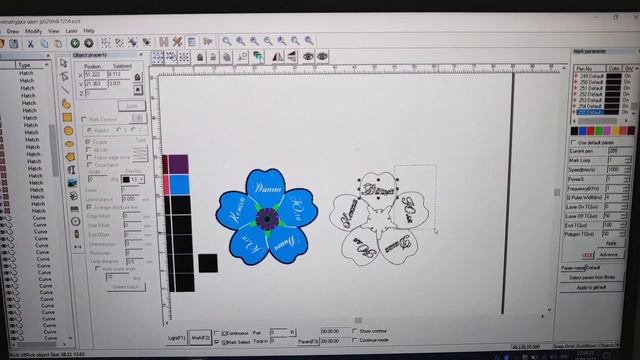Click the Paste icon in toolbar

tap(58, 43)
